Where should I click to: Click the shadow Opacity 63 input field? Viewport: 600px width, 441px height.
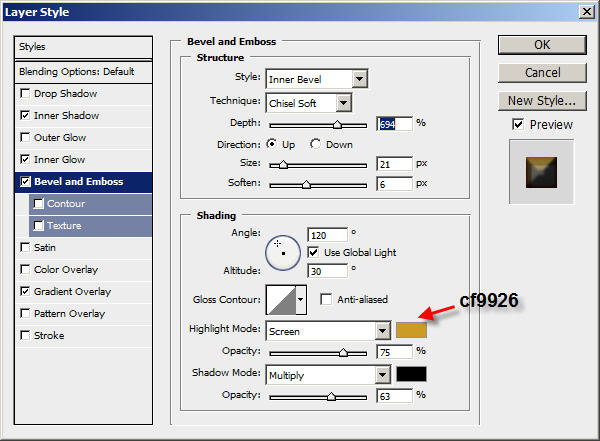point(394,396)
